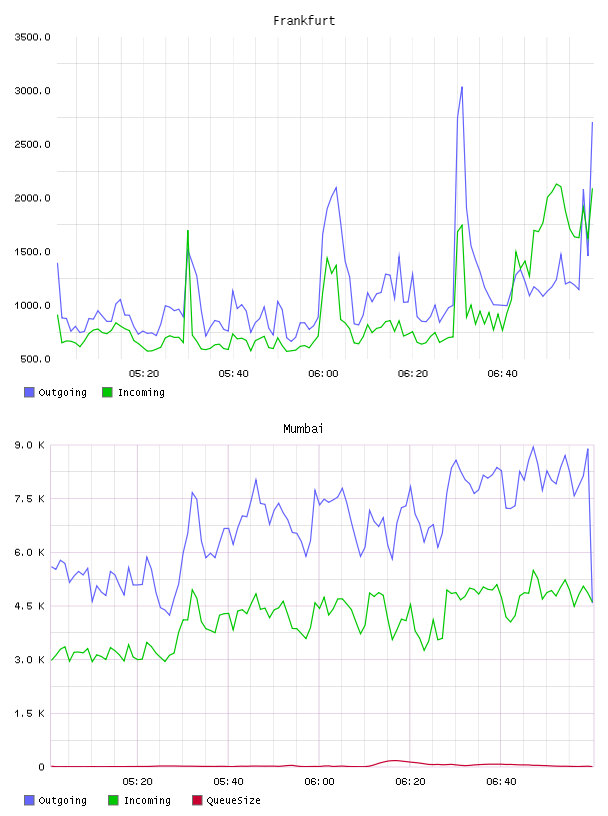Click the 05:40 time label on Mumbai chart

click(x=228, y=782)
